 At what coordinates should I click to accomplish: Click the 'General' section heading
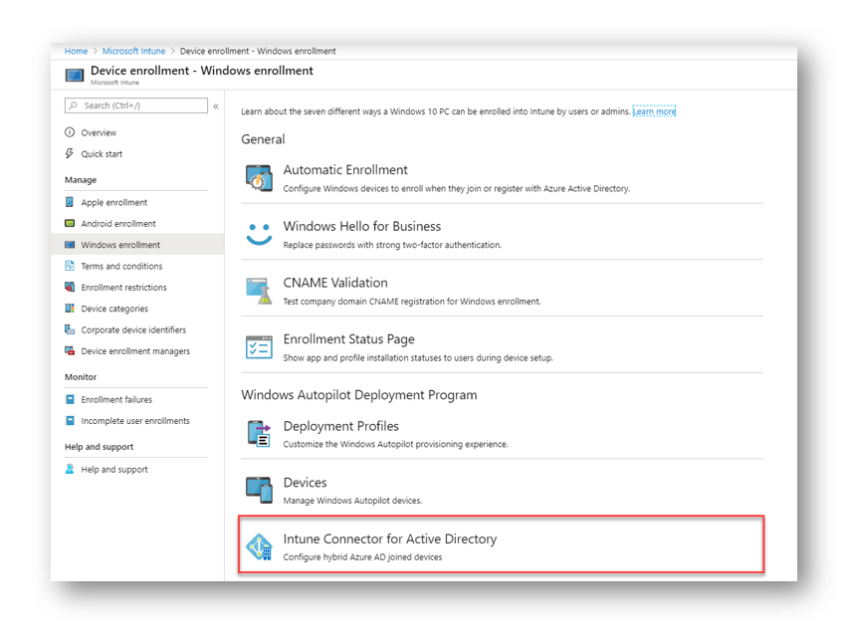pos(263,139)
